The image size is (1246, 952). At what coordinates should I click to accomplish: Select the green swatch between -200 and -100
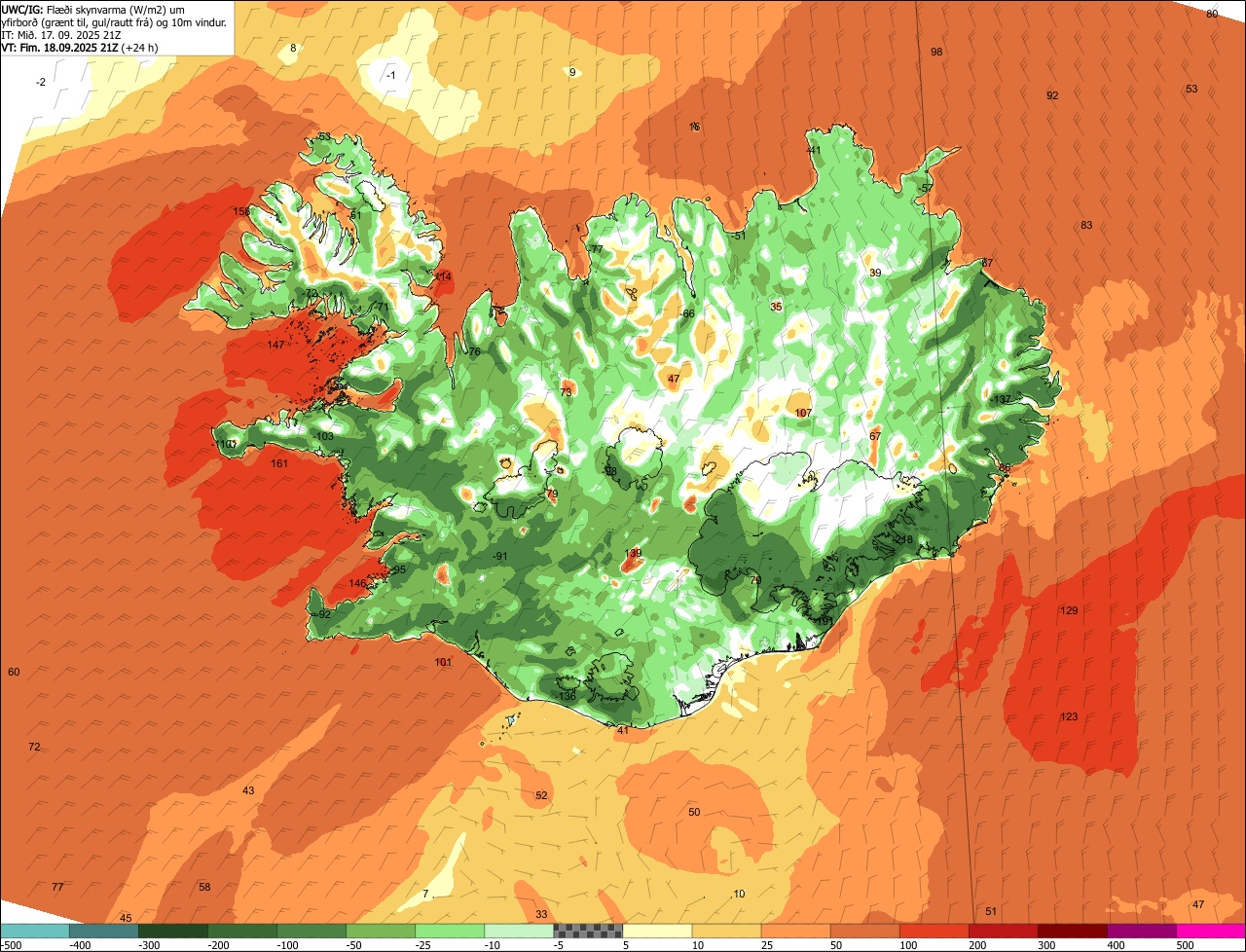click(x=311, y=931)
